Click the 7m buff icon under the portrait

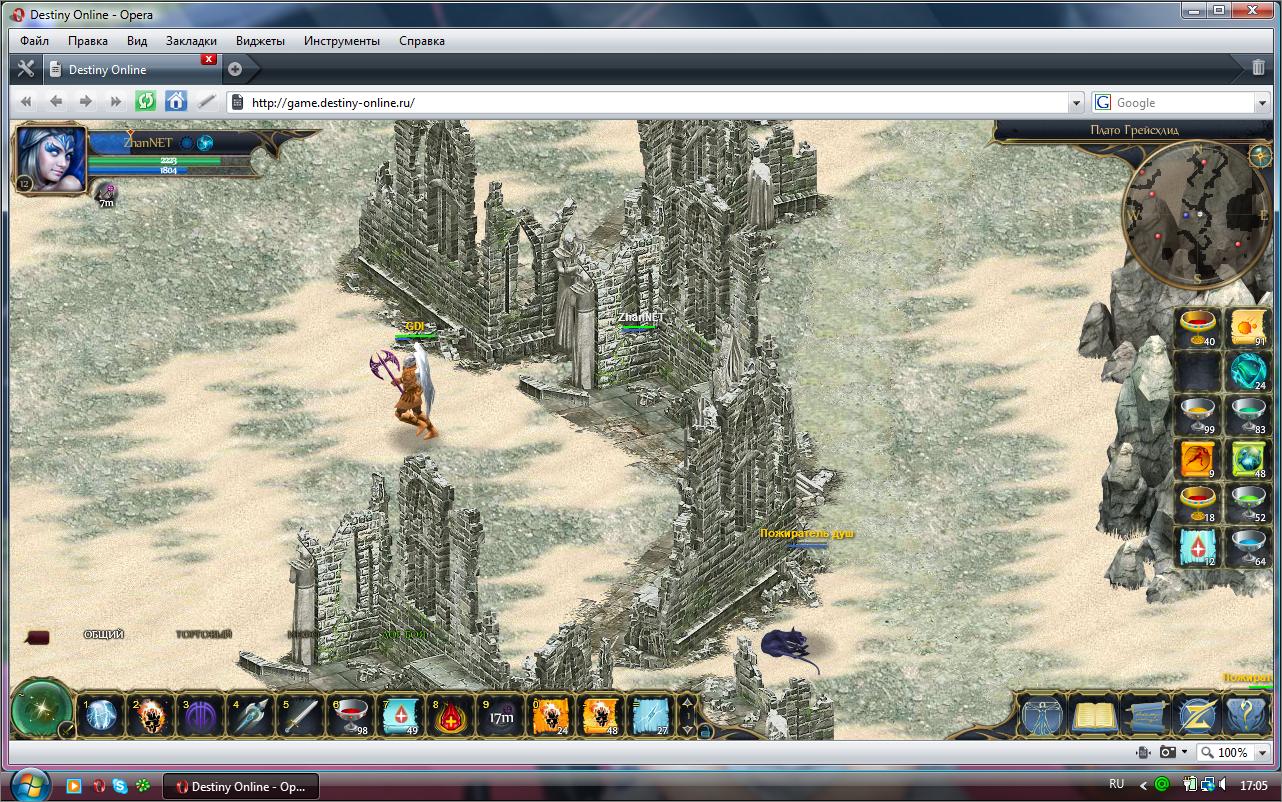[x=105, y=194]
